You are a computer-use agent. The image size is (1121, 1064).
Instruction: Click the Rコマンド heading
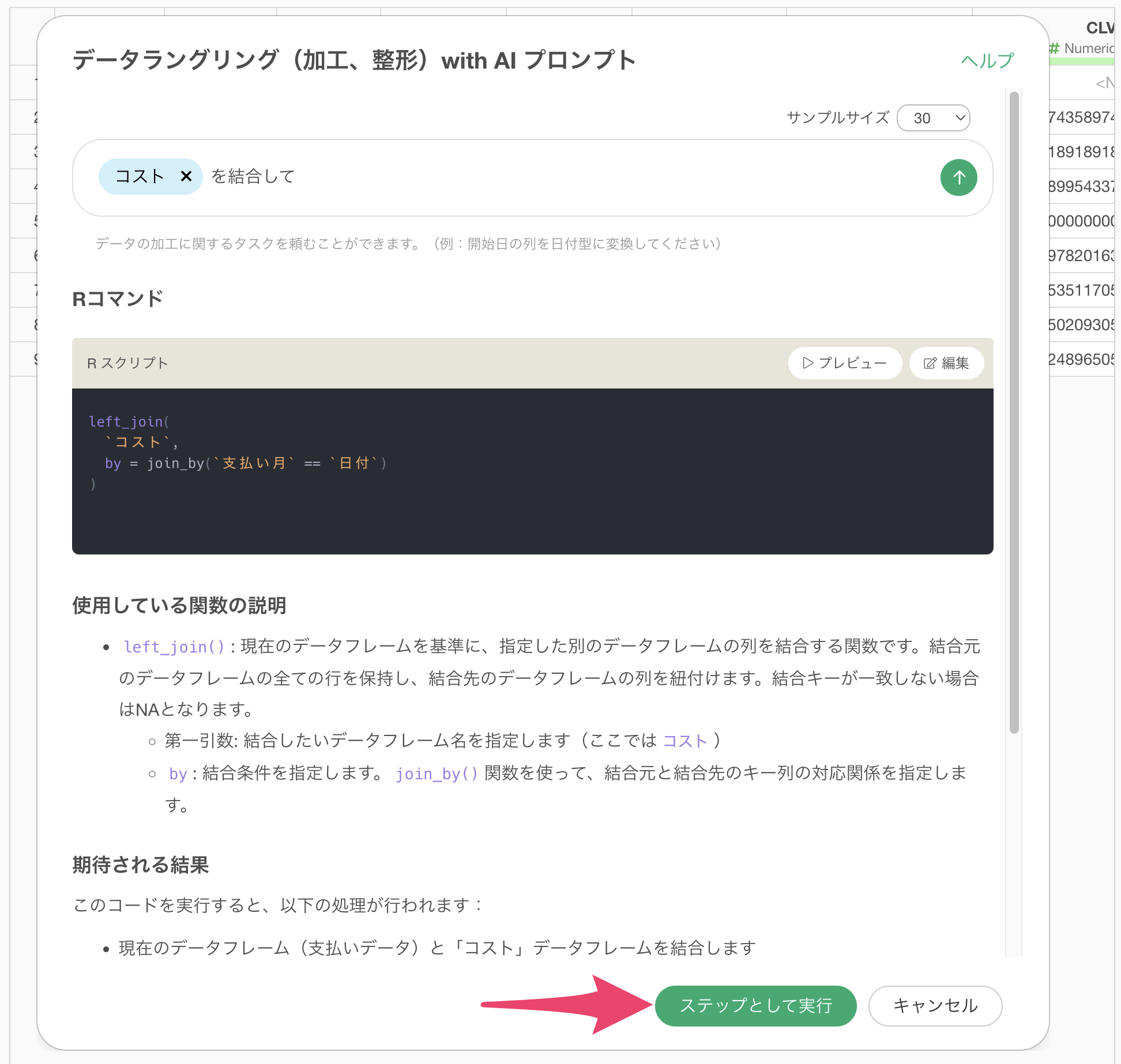(118, 299)
